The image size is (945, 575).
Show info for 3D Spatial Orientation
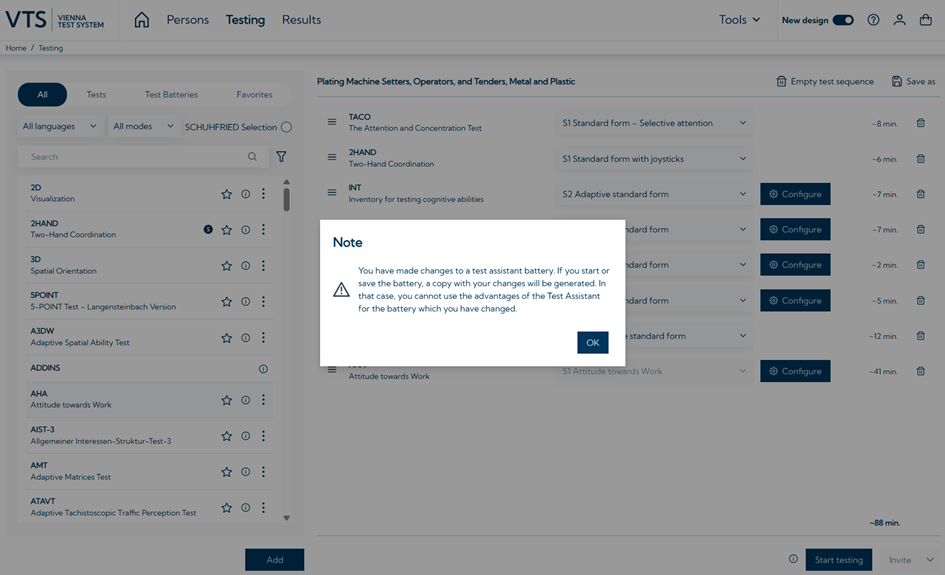pyautogui.click(x=245, y=266)
